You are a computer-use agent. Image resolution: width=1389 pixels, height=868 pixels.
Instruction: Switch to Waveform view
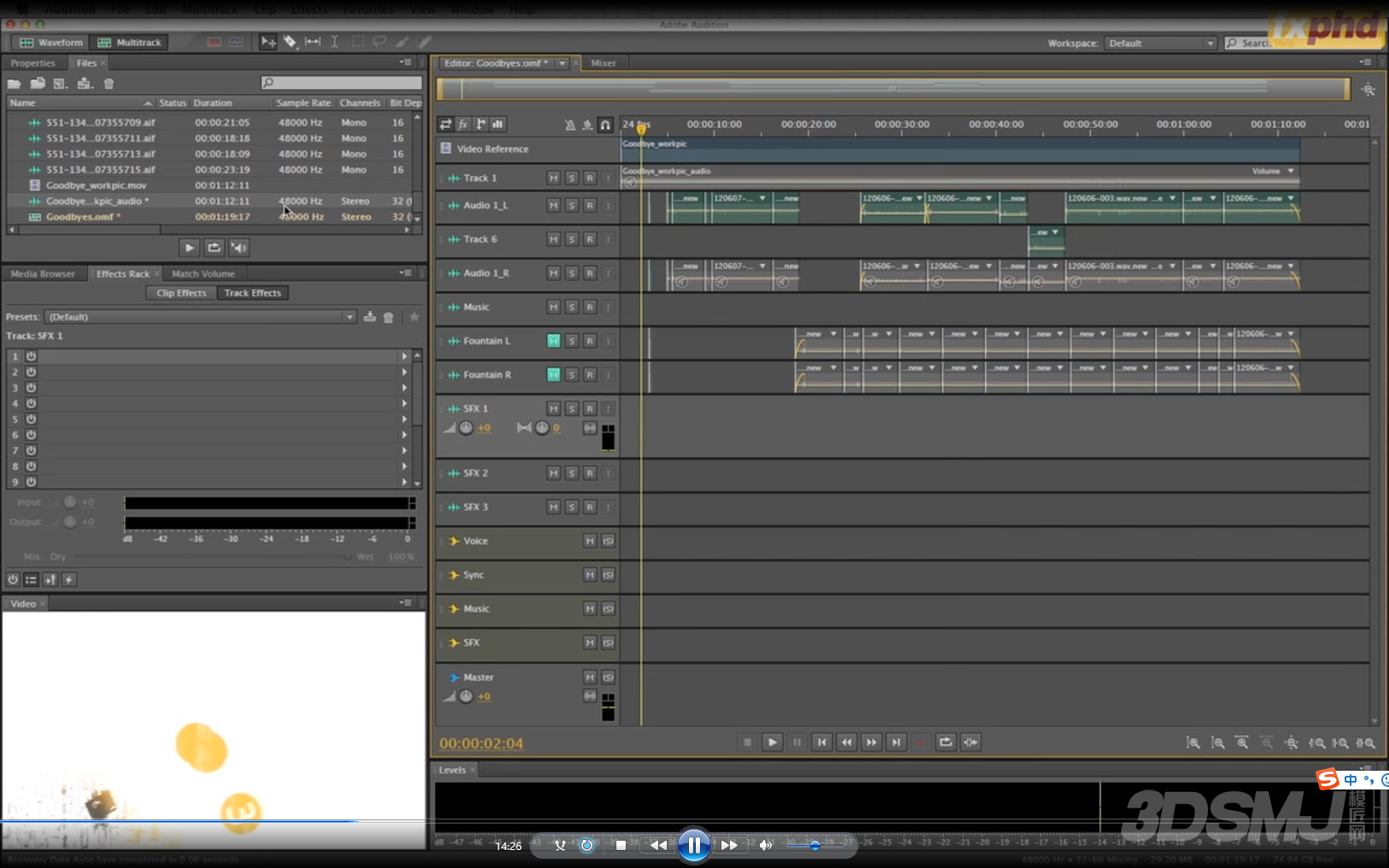pyautogui.click(x=51, y=43)
